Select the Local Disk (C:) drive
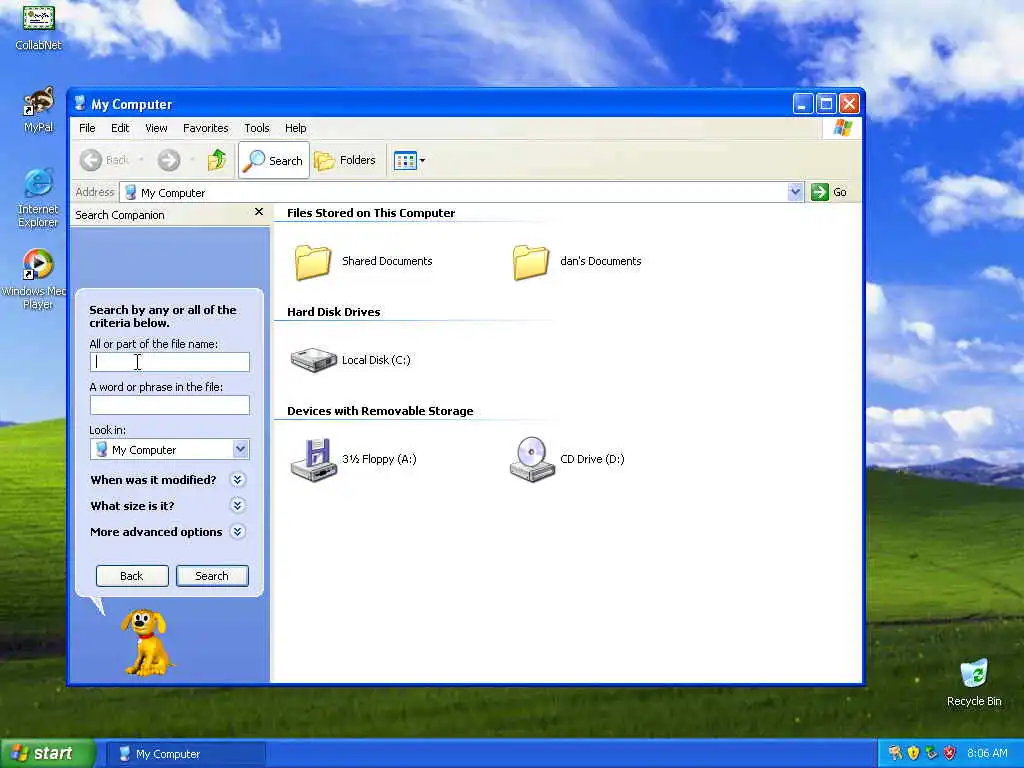The width and height of the screenshot is (1024, 768). 351,360
